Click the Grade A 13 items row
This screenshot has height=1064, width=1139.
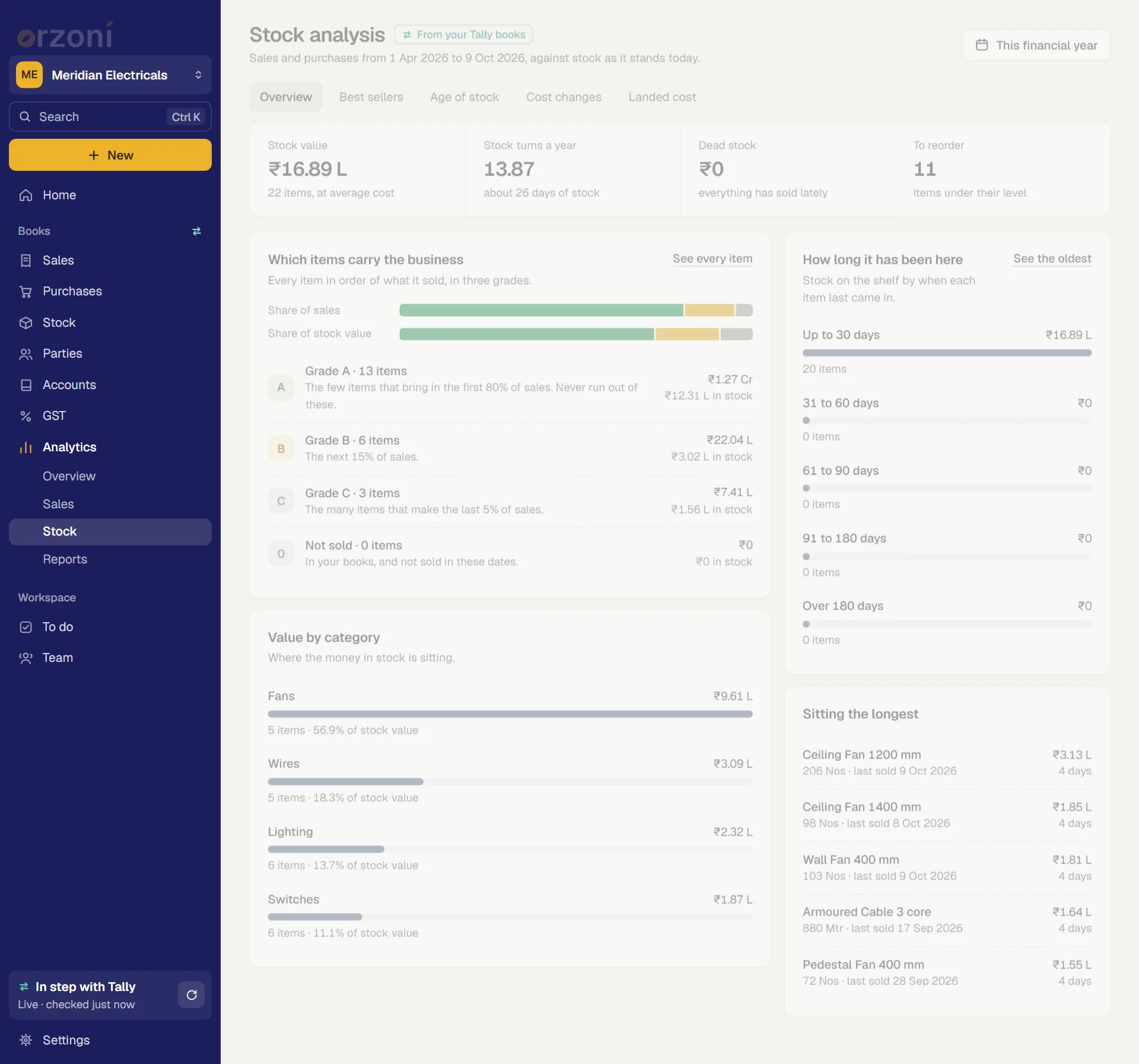point(510,387)
